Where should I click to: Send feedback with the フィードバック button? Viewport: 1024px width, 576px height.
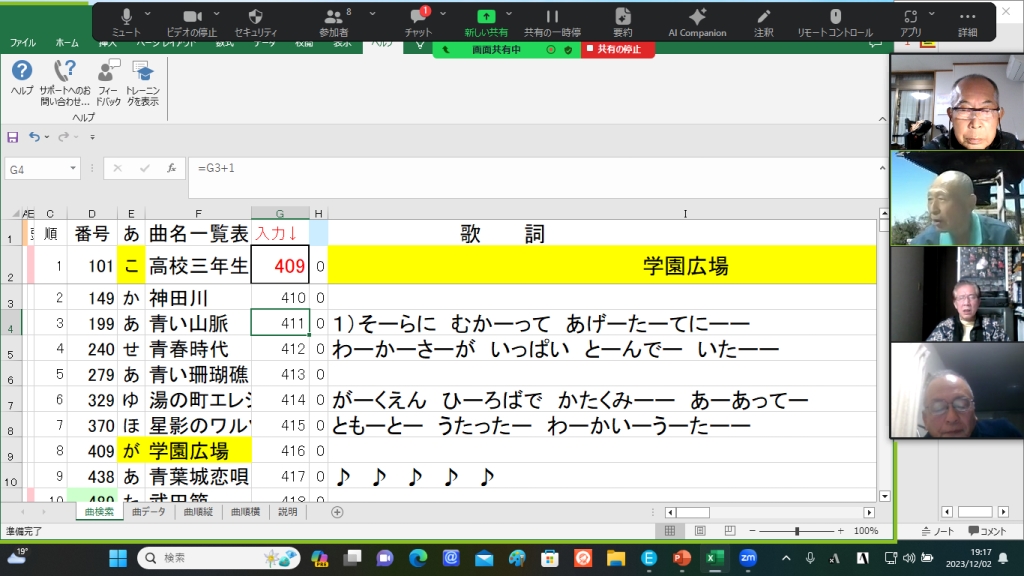click(x=108, y=83)
